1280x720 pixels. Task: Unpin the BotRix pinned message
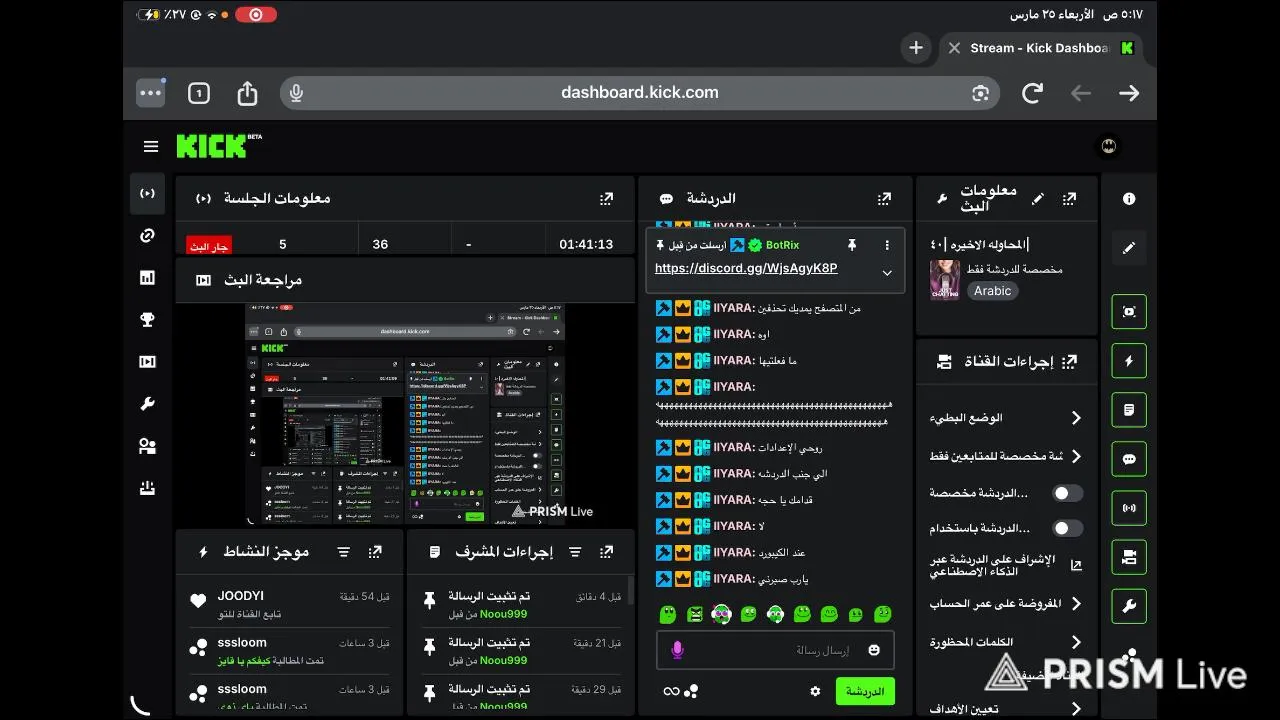click(x=852, y=245)
